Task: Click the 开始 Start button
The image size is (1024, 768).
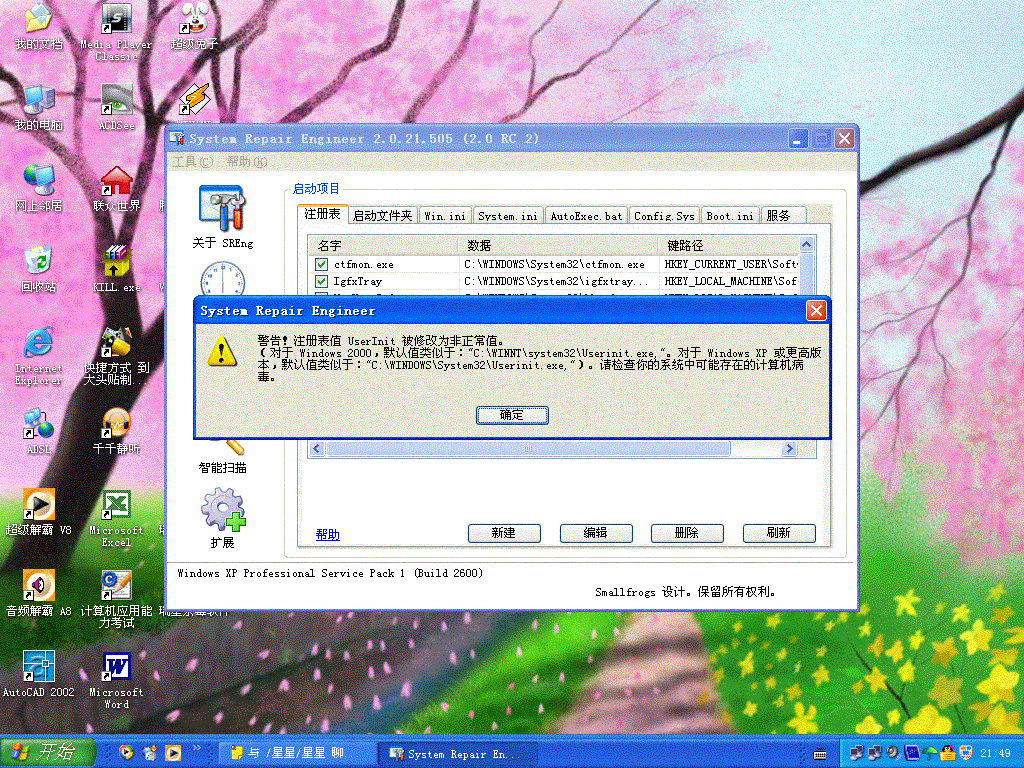Action: (47, 752)
